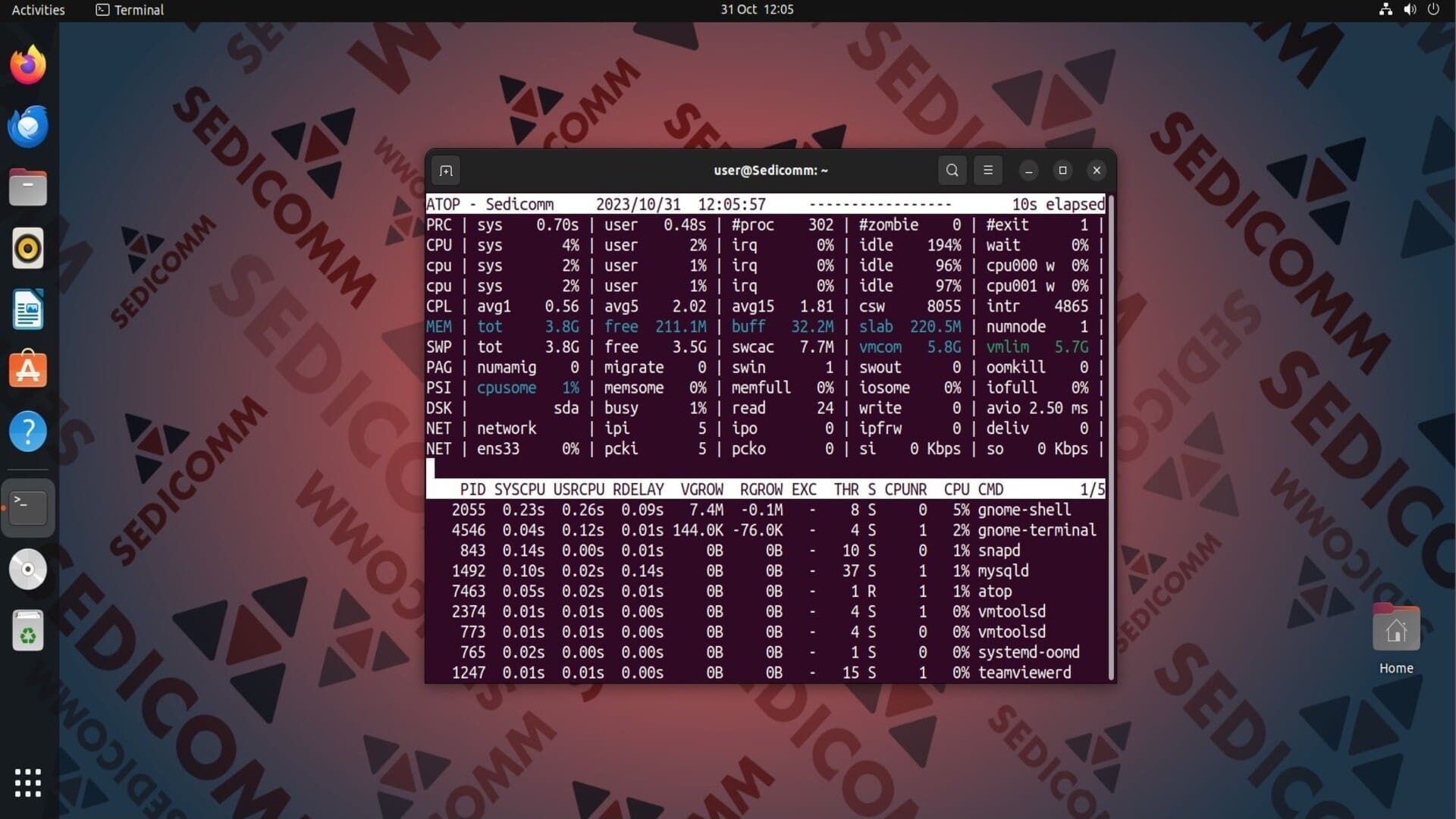Show Applications grid button
The height and width of the screenshot is (819, 1456).
pyautogui.click(x=28, y=783)
